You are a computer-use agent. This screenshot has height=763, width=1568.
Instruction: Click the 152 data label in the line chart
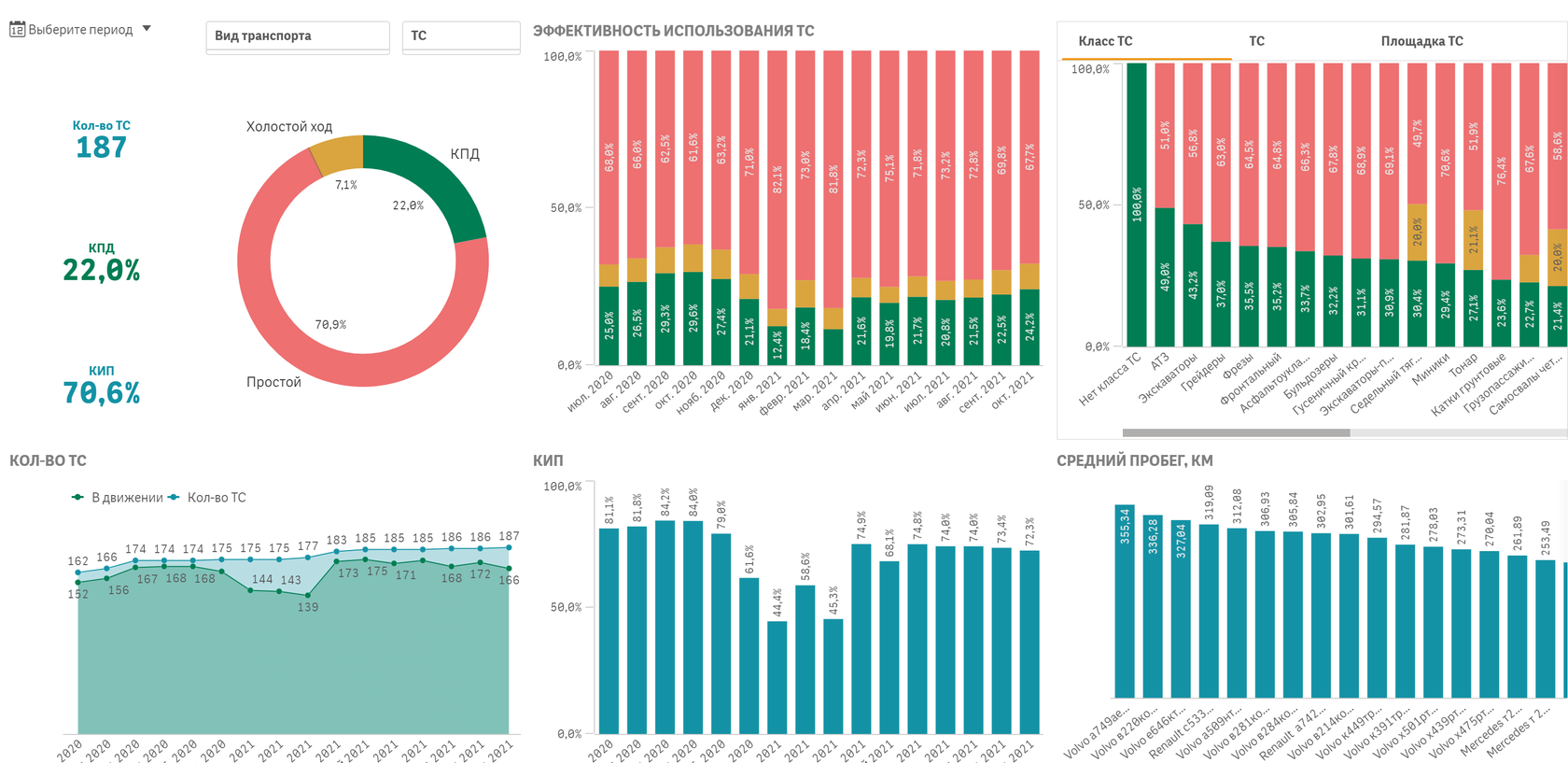[78, 595]
